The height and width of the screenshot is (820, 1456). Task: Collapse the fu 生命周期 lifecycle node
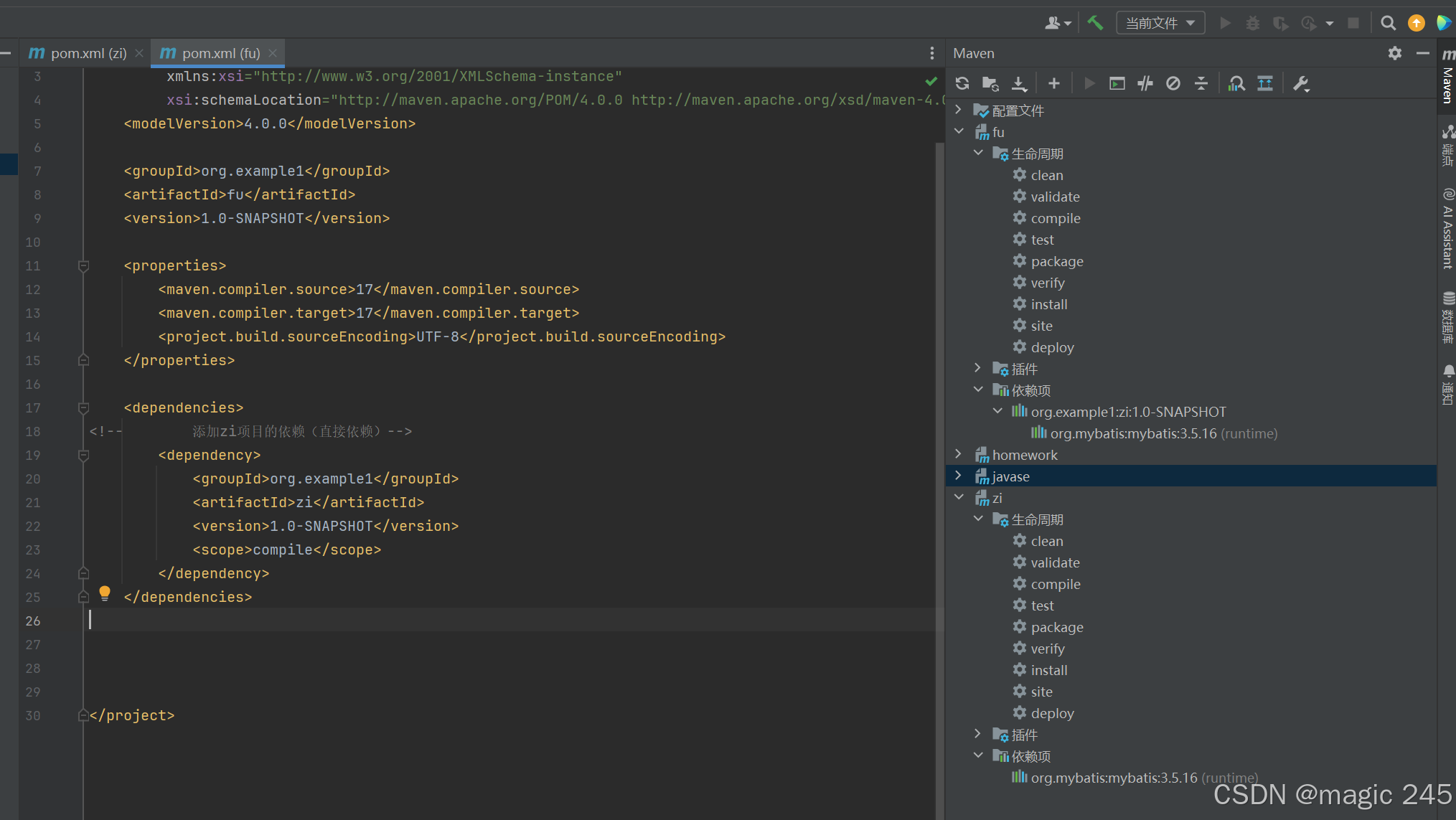[x=978, y=153]
